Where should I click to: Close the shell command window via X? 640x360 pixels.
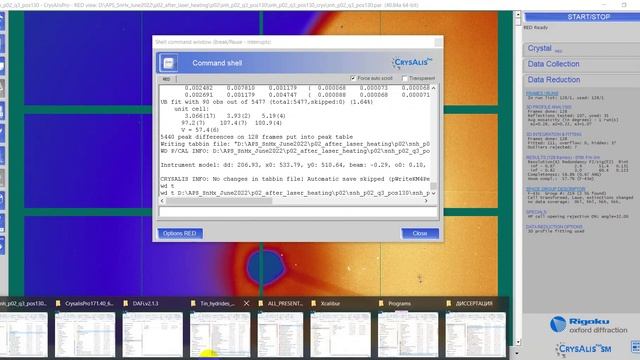click(x=438, y=42)
